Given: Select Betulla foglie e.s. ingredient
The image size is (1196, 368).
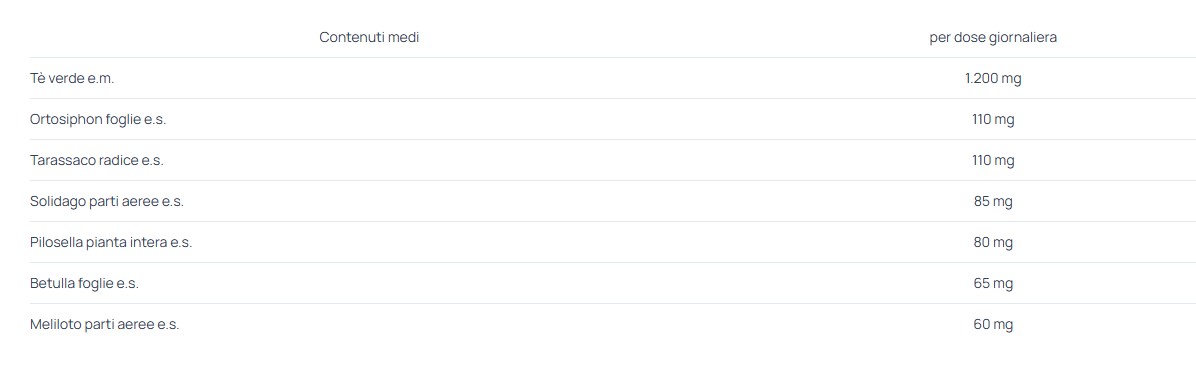Looking at the screenshot, I should tap(84, 284).
